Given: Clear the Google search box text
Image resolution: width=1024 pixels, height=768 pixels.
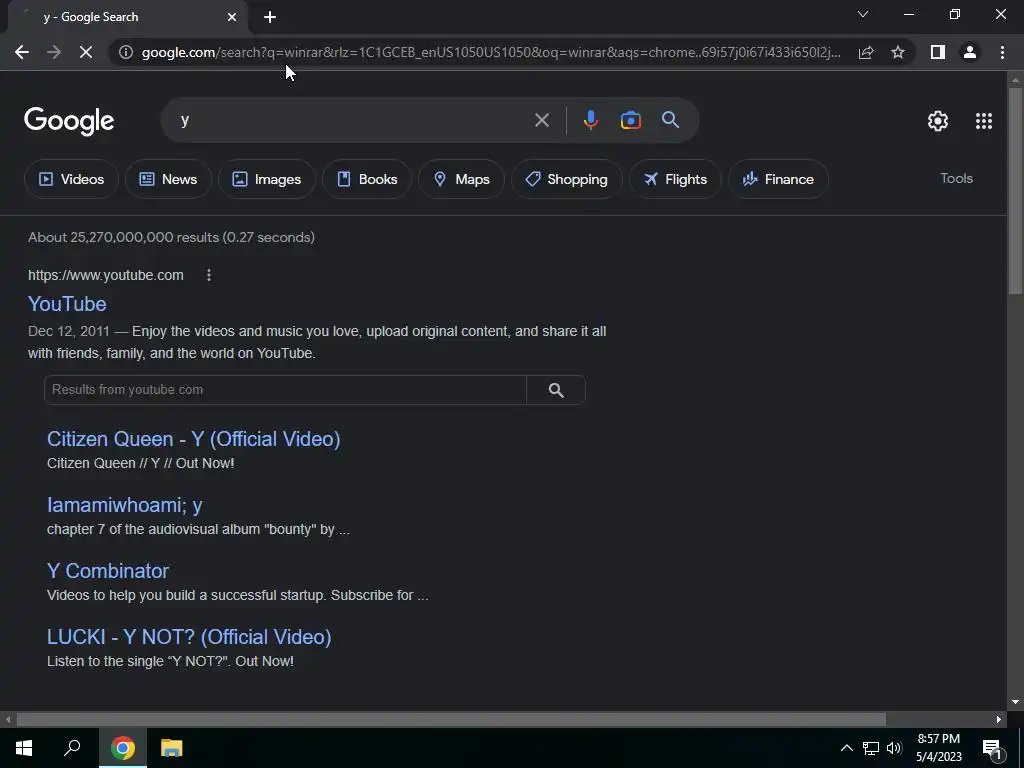Looking at the screenshot, I should click(x=541, y=120).
